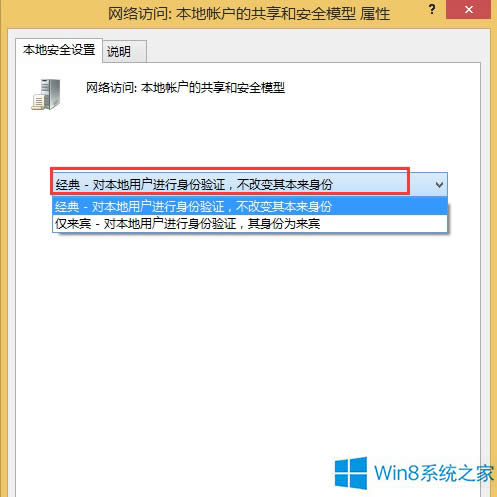Image resolution: width=497 pixels, height=497 pixels.
Task: Click the blue Windows logo watermark
Action: tap(351, 473)
